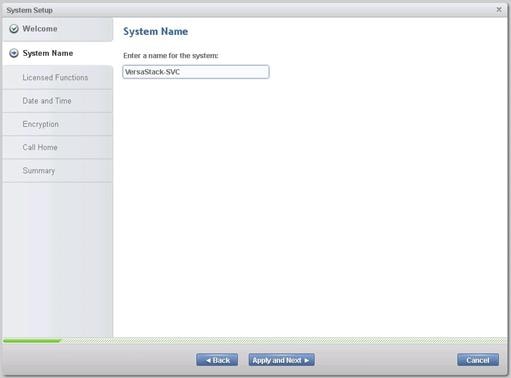Go to Licensed Functions step
This screenshot has height=378, width=511.
pos(58,77)
